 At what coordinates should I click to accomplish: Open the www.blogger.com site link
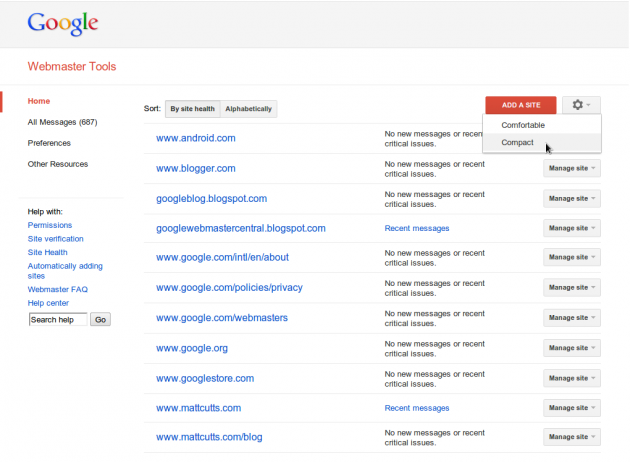[196, 168]
